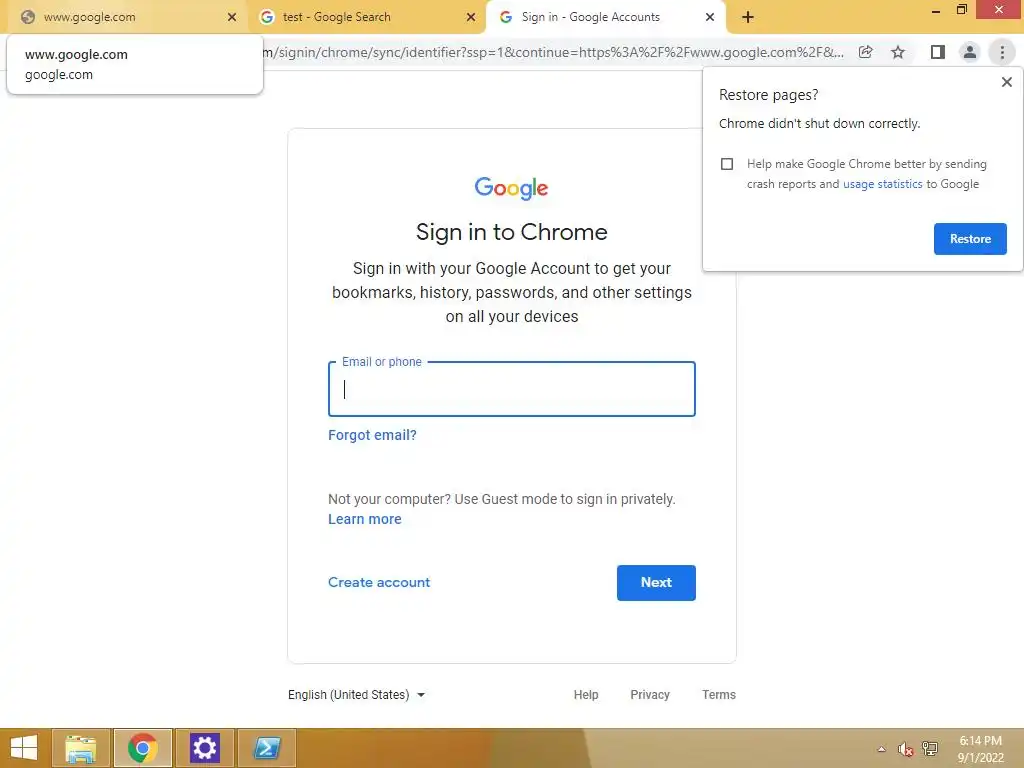Screen dimensions: 1024x768
Task: Click the blue Restore button
Action: coord(970,239)
